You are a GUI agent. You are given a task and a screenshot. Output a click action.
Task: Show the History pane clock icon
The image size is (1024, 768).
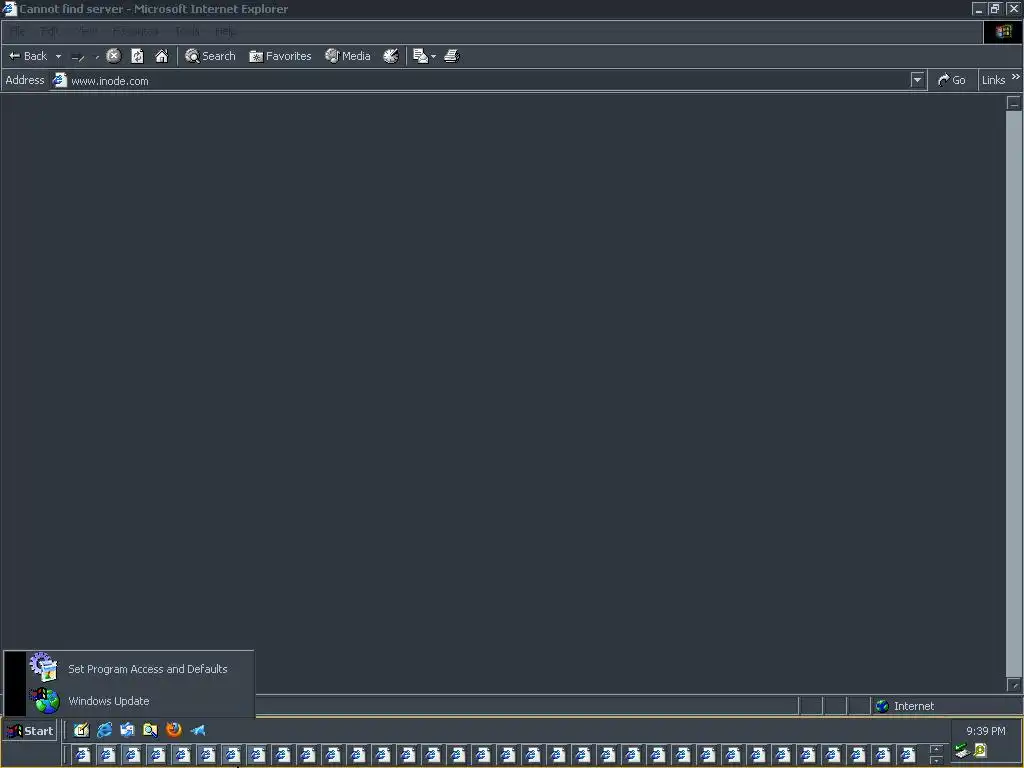[x=391, y=56]
